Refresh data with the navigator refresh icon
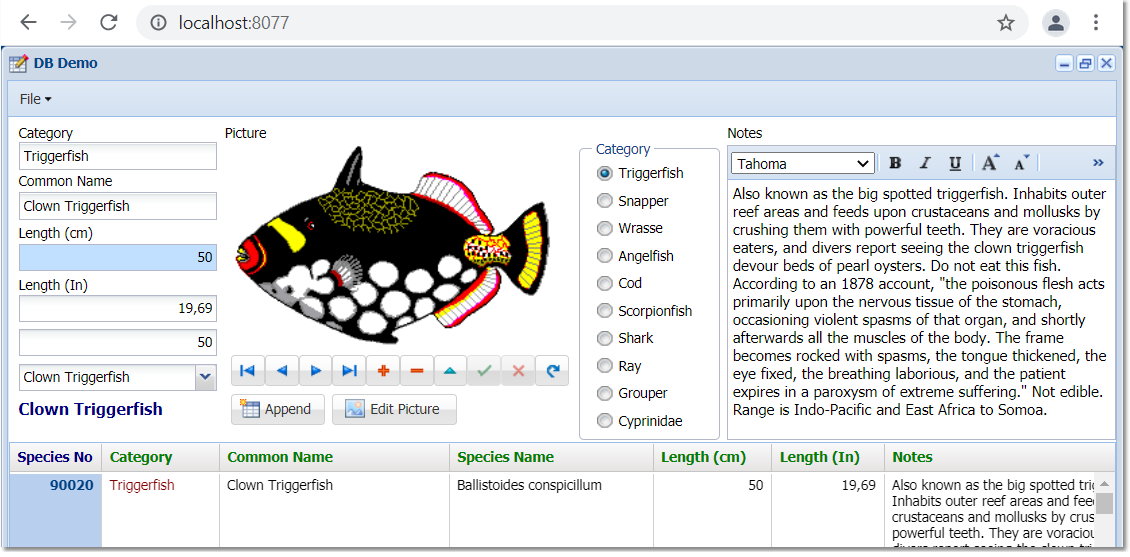Image resolution: width=1130 pixels, height=557 pixels. pos(552,371)
